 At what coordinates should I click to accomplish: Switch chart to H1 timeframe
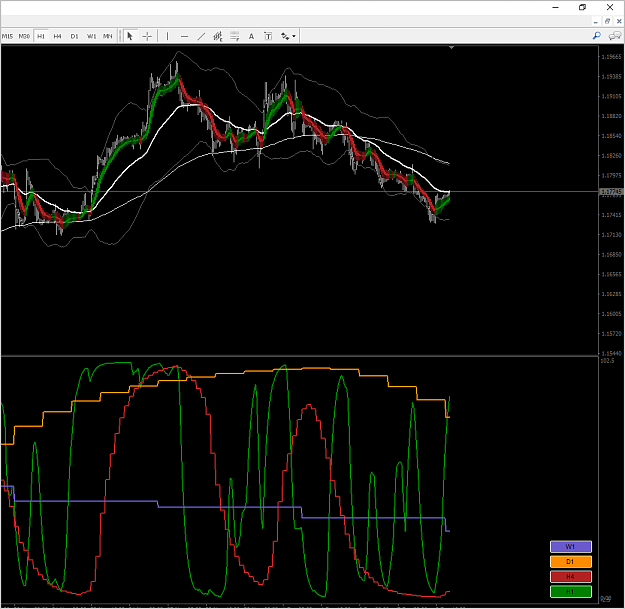point(41,36)
